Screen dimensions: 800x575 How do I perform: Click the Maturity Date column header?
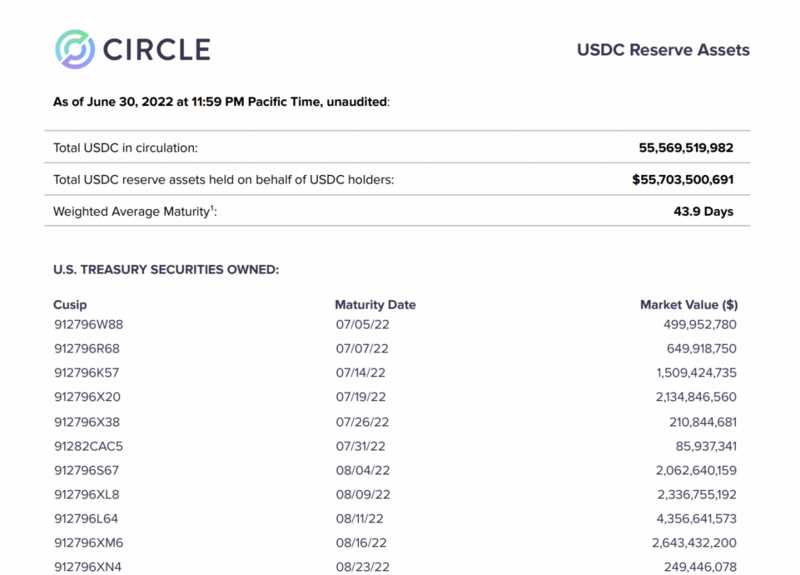375,305
